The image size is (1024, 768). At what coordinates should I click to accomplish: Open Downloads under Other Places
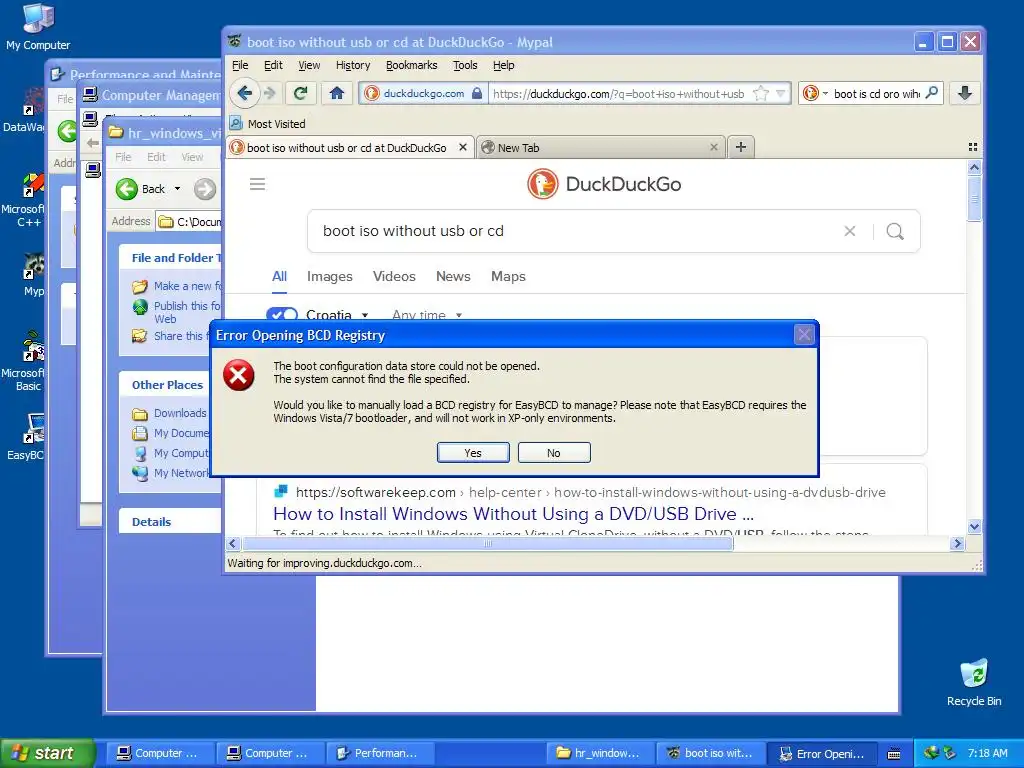169,413
